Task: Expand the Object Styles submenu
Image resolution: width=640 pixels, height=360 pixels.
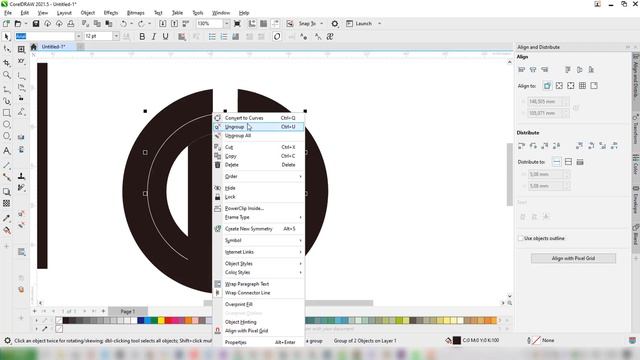Action: pyautogui.click(x=259, y=264)
